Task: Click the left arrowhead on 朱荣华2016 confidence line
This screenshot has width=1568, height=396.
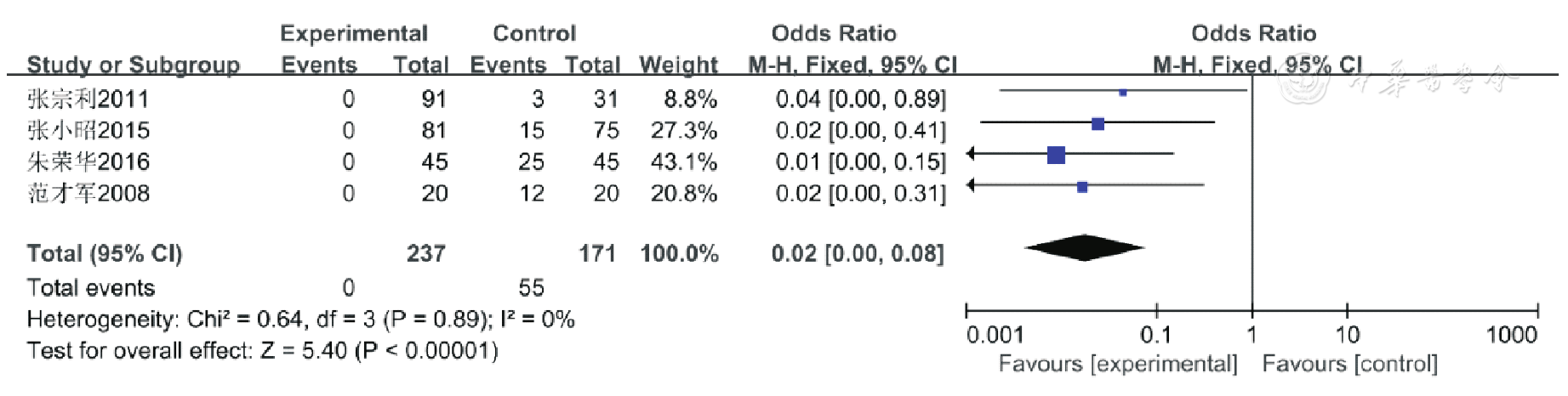Action: point(972,154)
